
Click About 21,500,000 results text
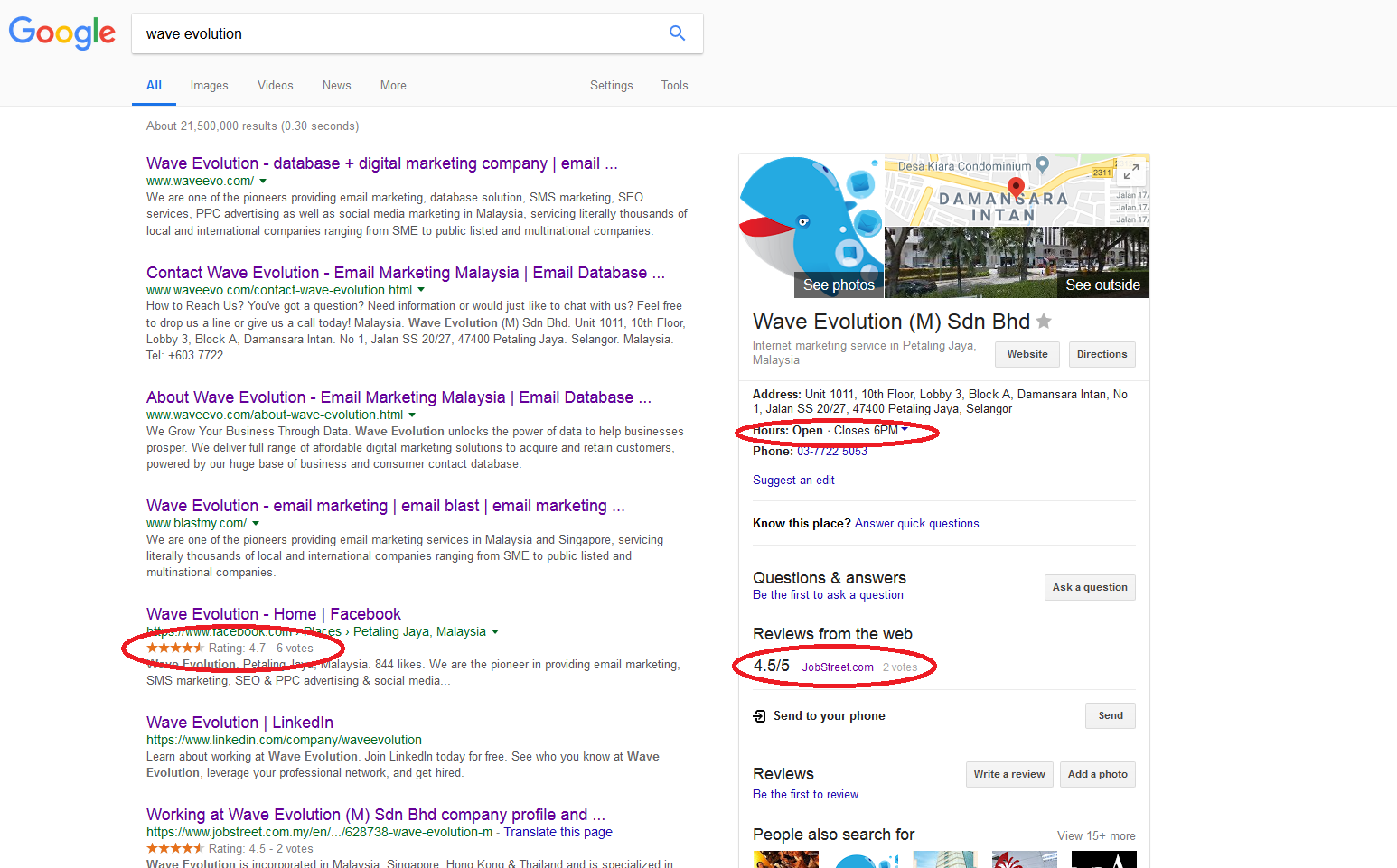point(252,126)
